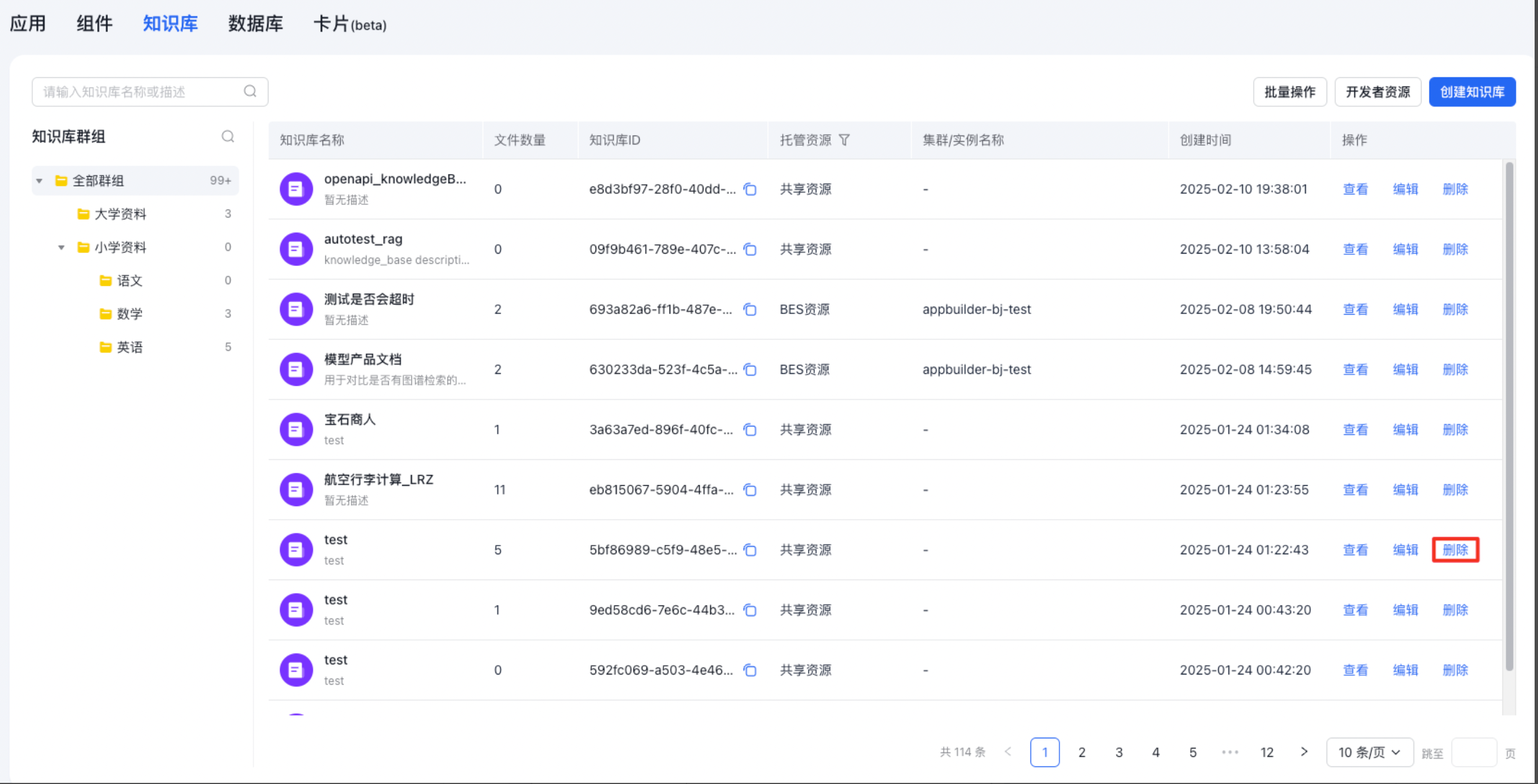
Task: Click 编辑 for autotest_rag row
Action: [x=1405, y=250]
